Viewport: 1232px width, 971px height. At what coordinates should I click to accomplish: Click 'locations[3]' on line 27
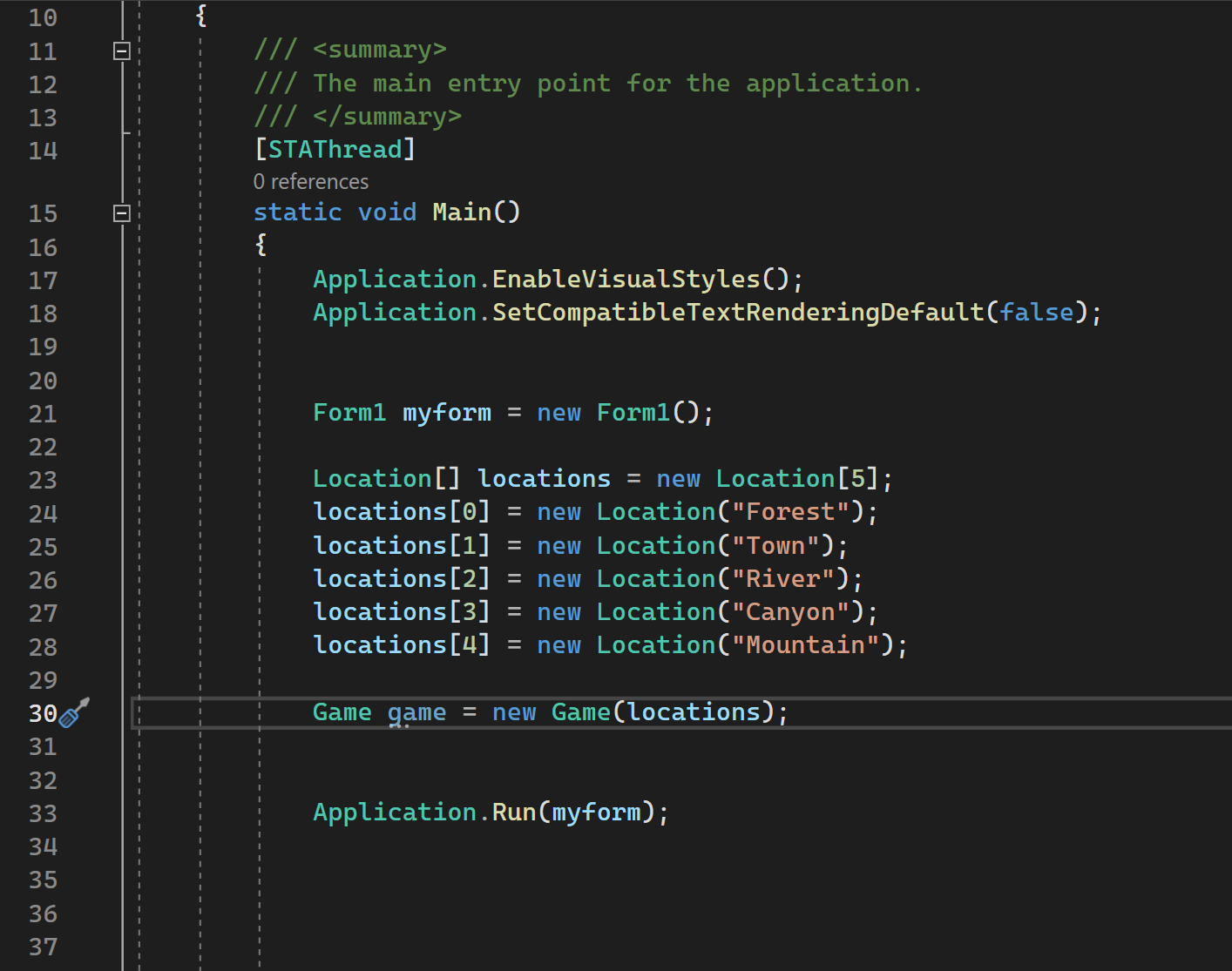pos(402,612)
